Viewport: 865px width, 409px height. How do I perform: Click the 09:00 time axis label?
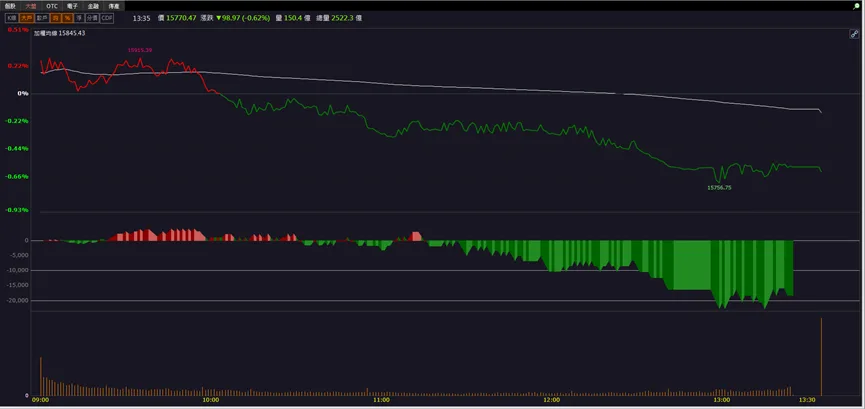click(x=40, y=400)
